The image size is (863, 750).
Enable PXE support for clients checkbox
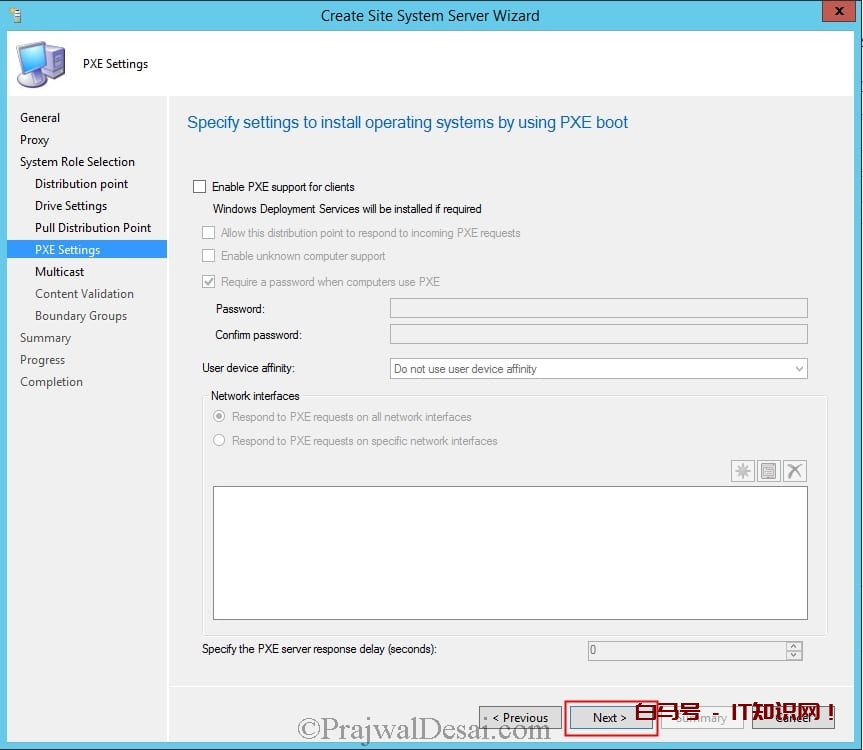(199, 187)
